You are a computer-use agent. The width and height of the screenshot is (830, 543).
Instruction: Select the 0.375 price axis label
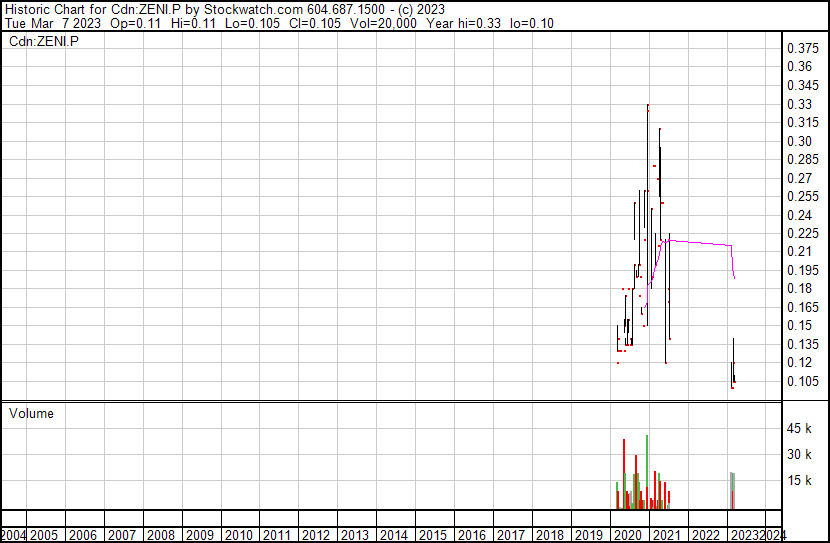click(802, 48)
